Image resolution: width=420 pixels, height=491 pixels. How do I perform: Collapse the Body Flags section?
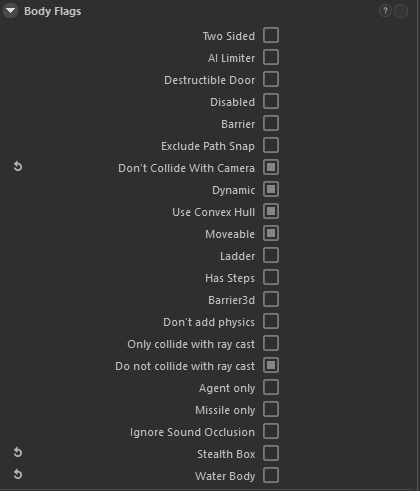(x=10, y=11)
